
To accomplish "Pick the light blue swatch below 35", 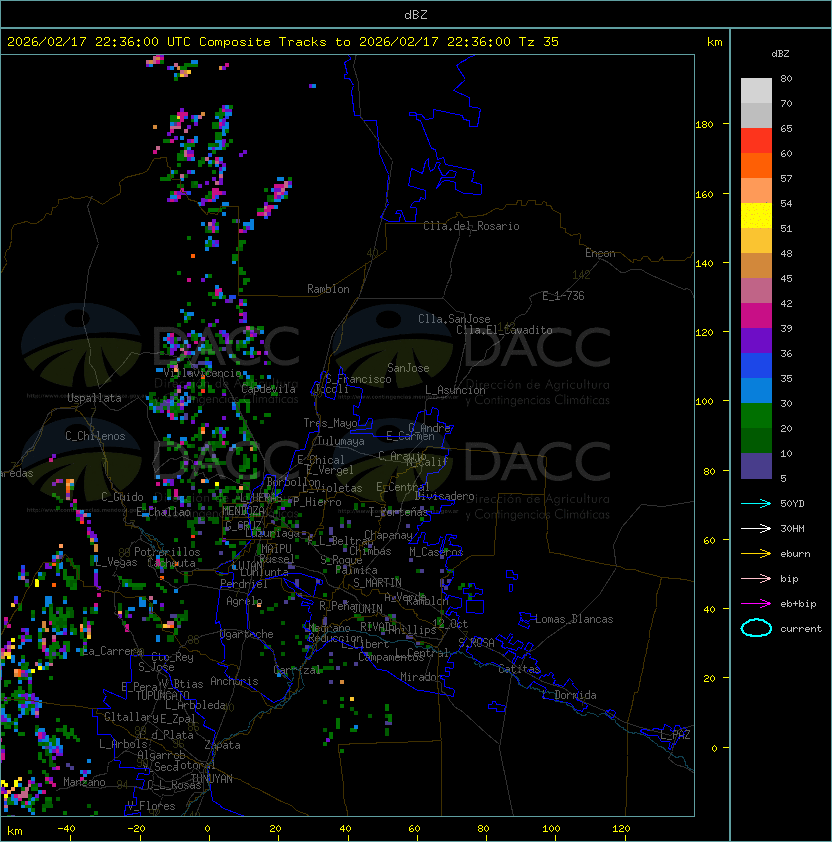I will pyautogui.click(x=756, y=391).
